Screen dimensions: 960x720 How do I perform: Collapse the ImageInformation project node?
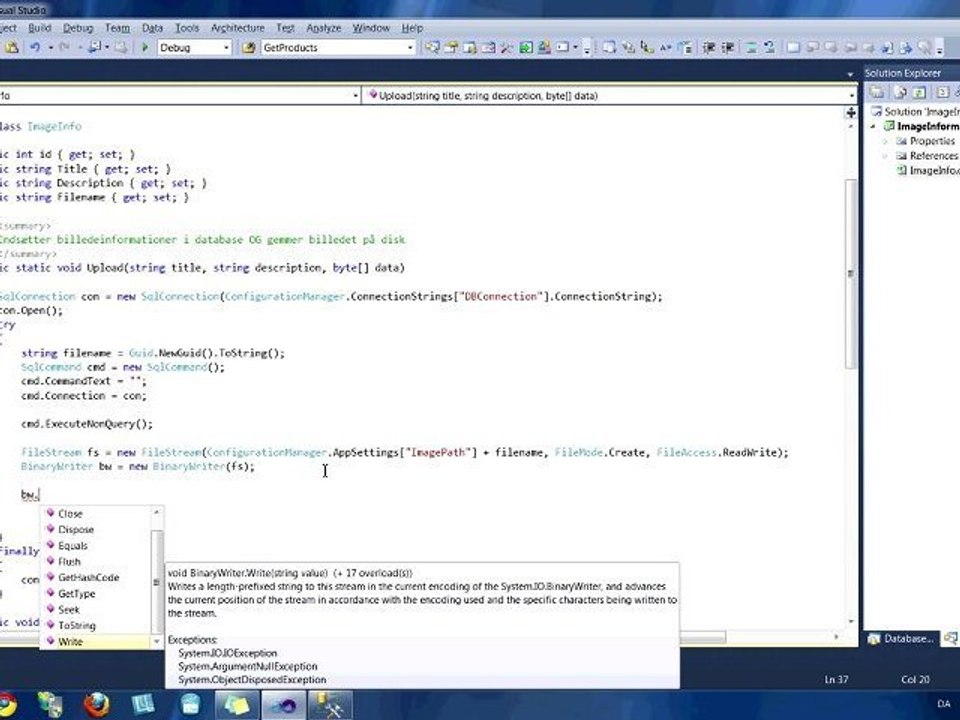pos(874,126)
